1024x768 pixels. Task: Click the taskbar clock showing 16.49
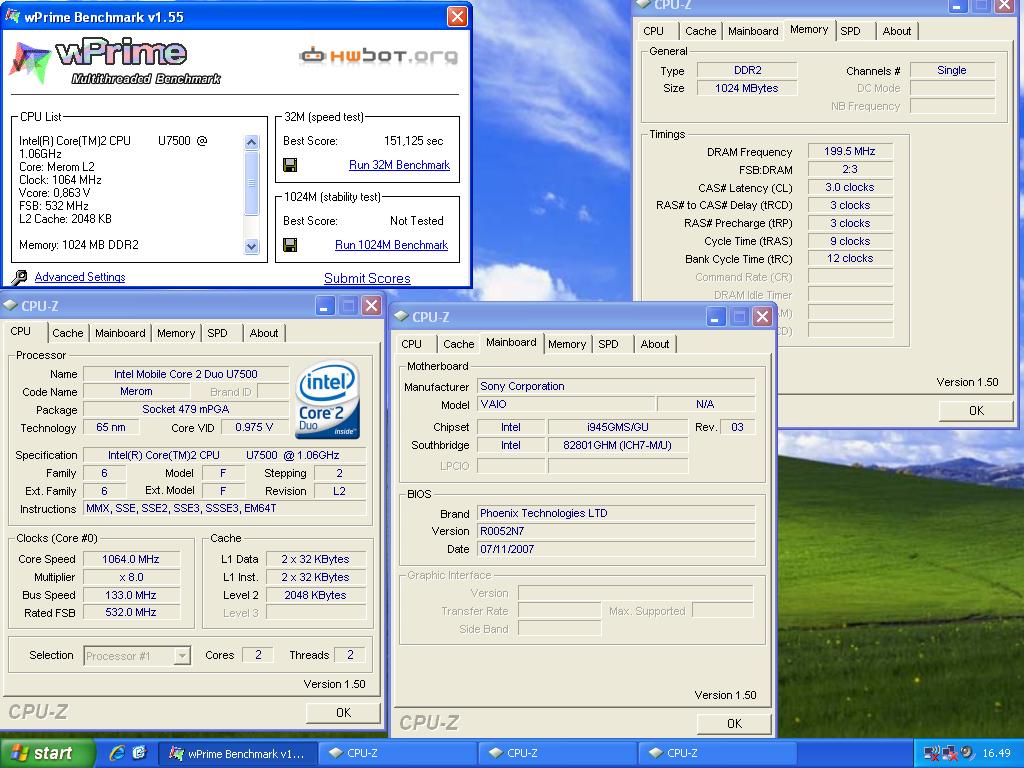(x=997, y=754)
